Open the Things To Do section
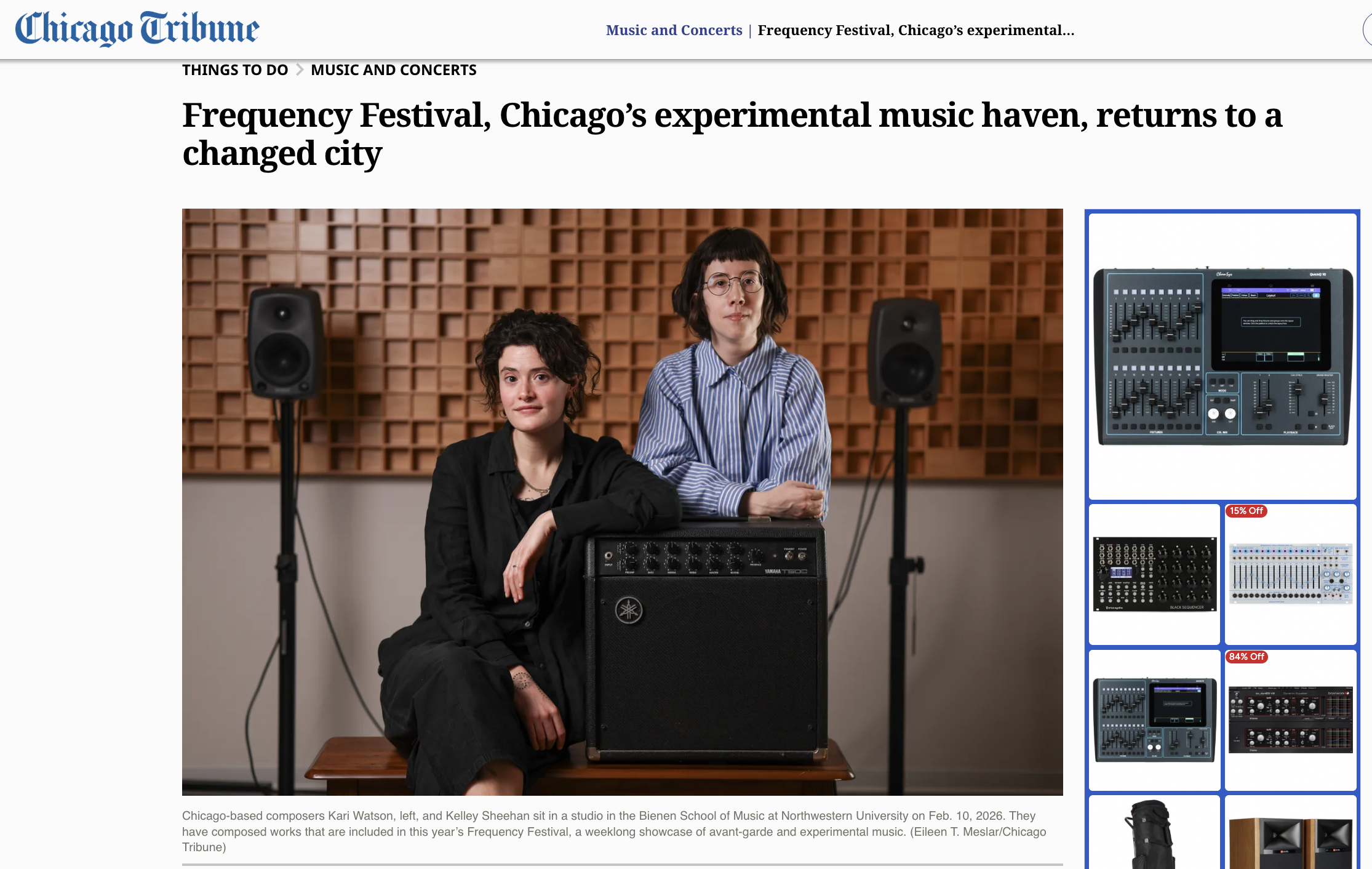This screenshot has width=1372, height=869. pyautogui.click(x=235, y=70)
